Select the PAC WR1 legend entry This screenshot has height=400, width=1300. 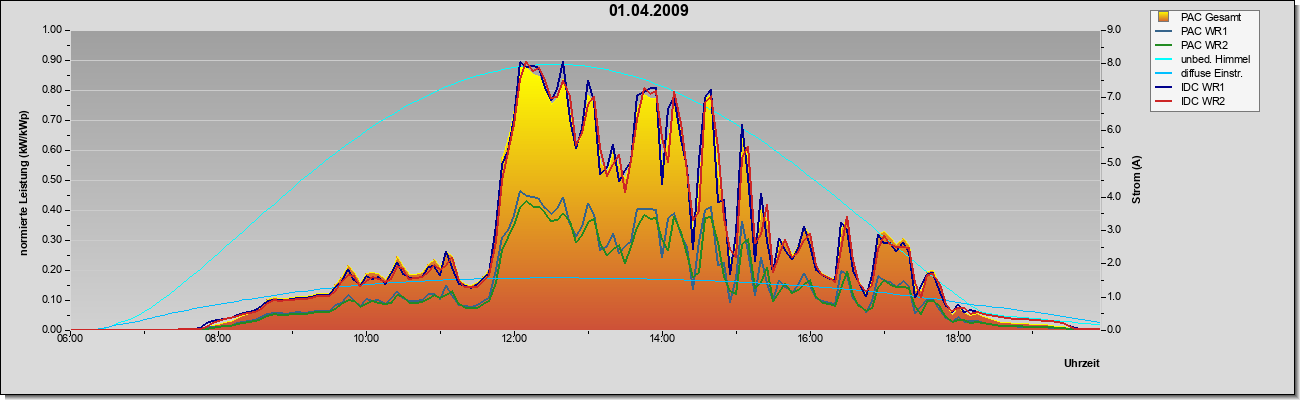tap(1204, 31)
